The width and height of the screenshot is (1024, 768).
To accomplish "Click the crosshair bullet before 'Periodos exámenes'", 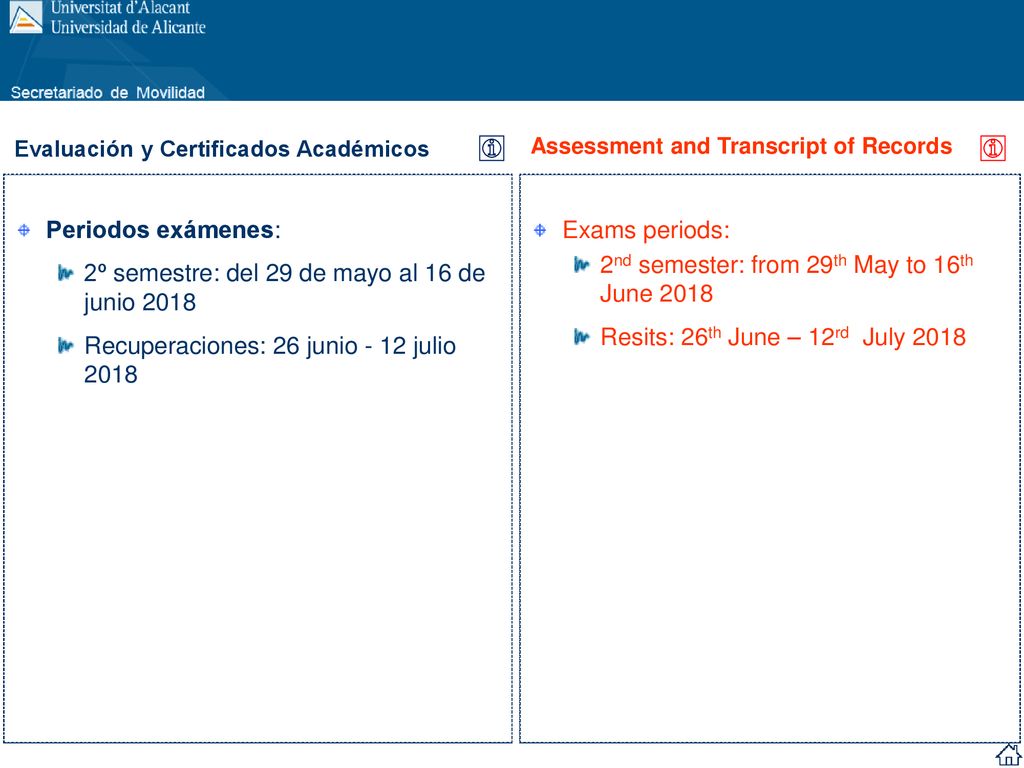I will click(24, 230).
